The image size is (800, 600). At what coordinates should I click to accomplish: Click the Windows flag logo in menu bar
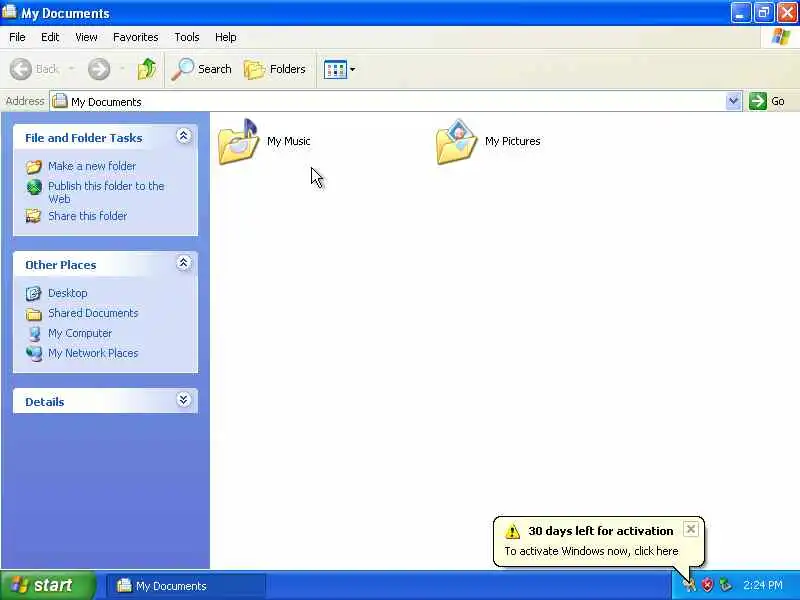[x=781, y=37]
